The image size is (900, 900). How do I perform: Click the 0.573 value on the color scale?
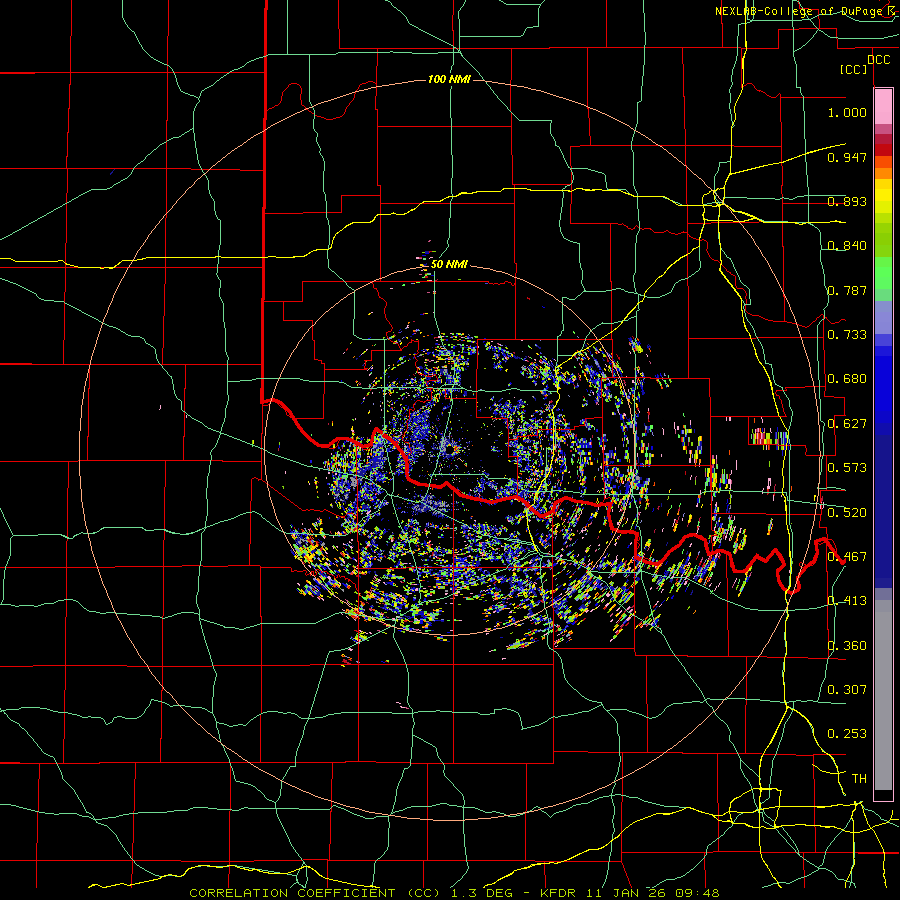(x=847, y=467)
